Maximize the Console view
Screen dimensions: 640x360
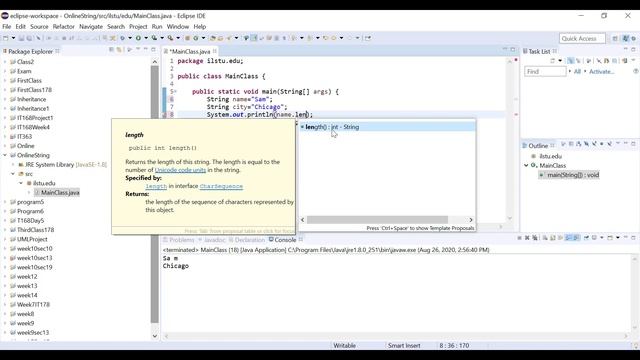(x=633, y=238)
